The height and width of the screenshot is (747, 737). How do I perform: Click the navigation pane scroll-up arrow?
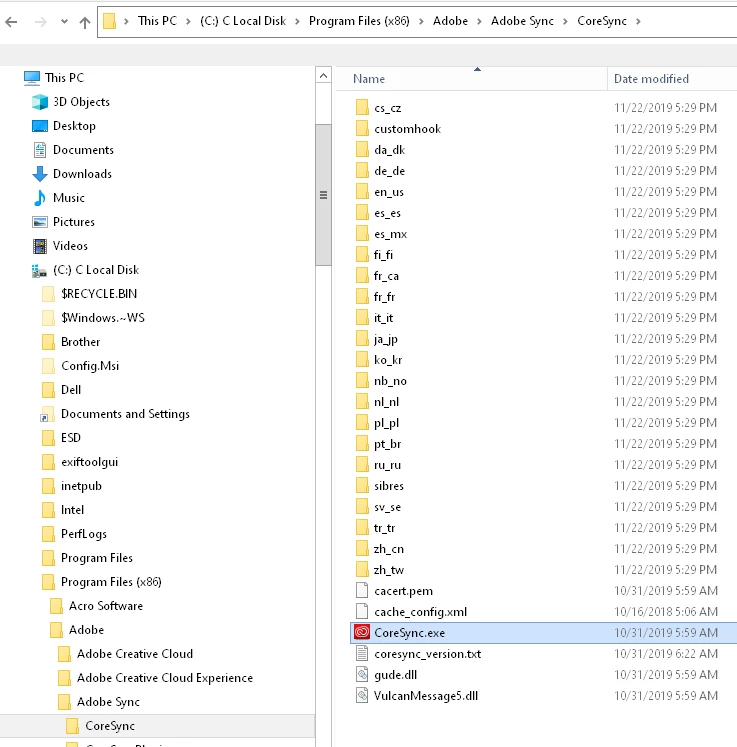coord(323,75)
